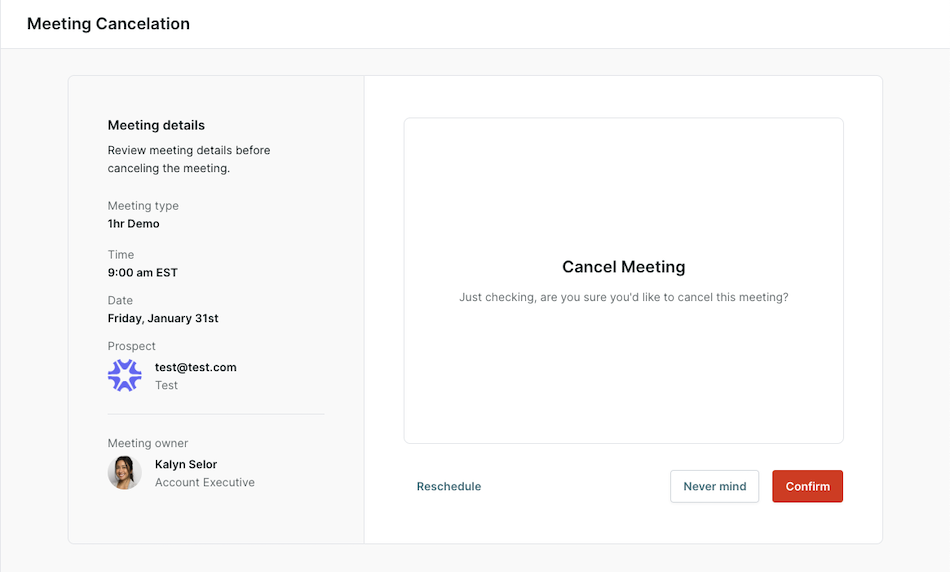
Task: Click the Prospect label
Action: (x=131, y=346)
